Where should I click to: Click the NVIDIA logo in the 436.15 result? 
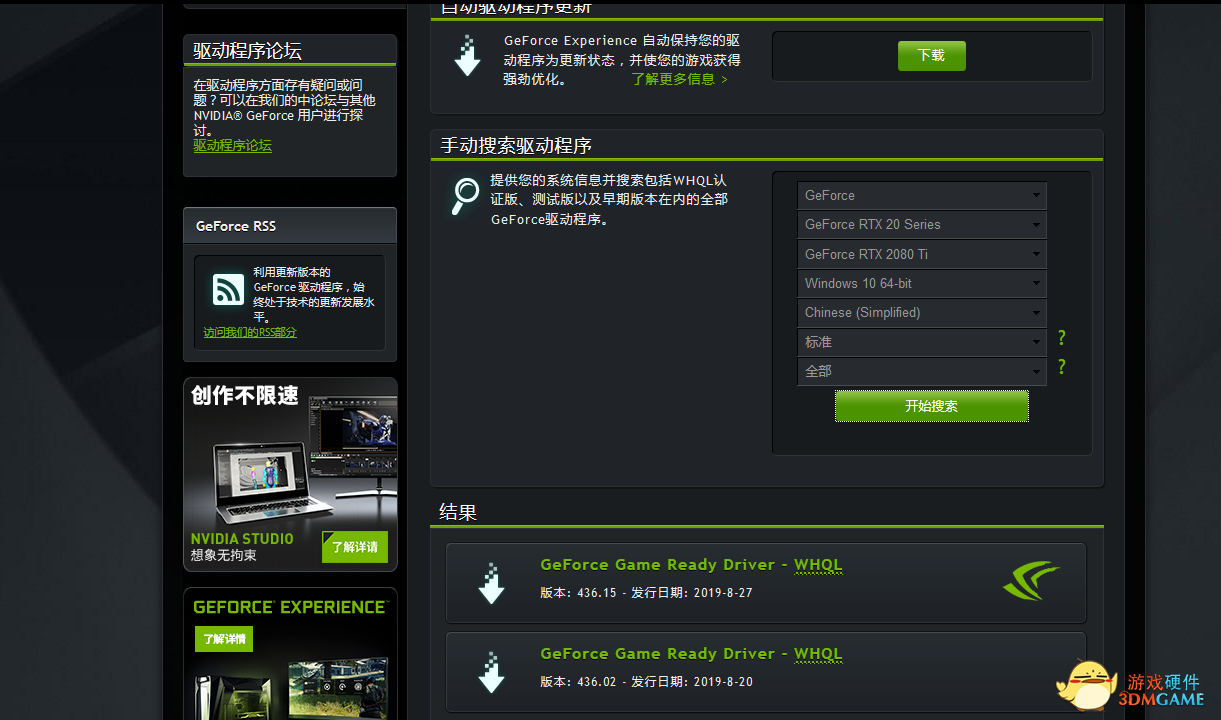pos(1031,580)
